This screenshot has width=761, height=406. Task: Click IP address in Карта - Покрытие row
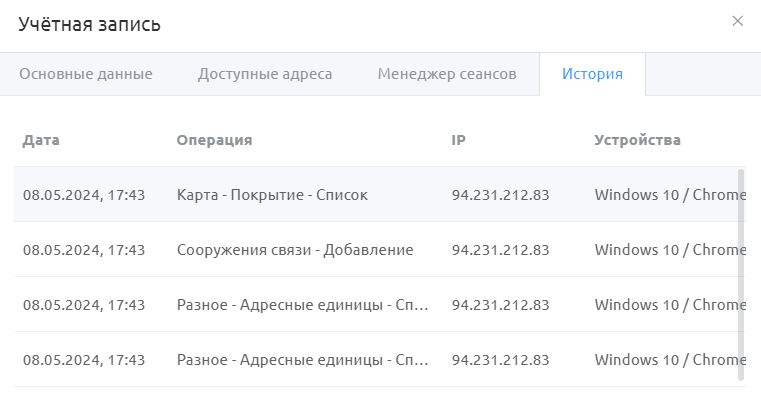pyautogui.click(x=500, y=195)
